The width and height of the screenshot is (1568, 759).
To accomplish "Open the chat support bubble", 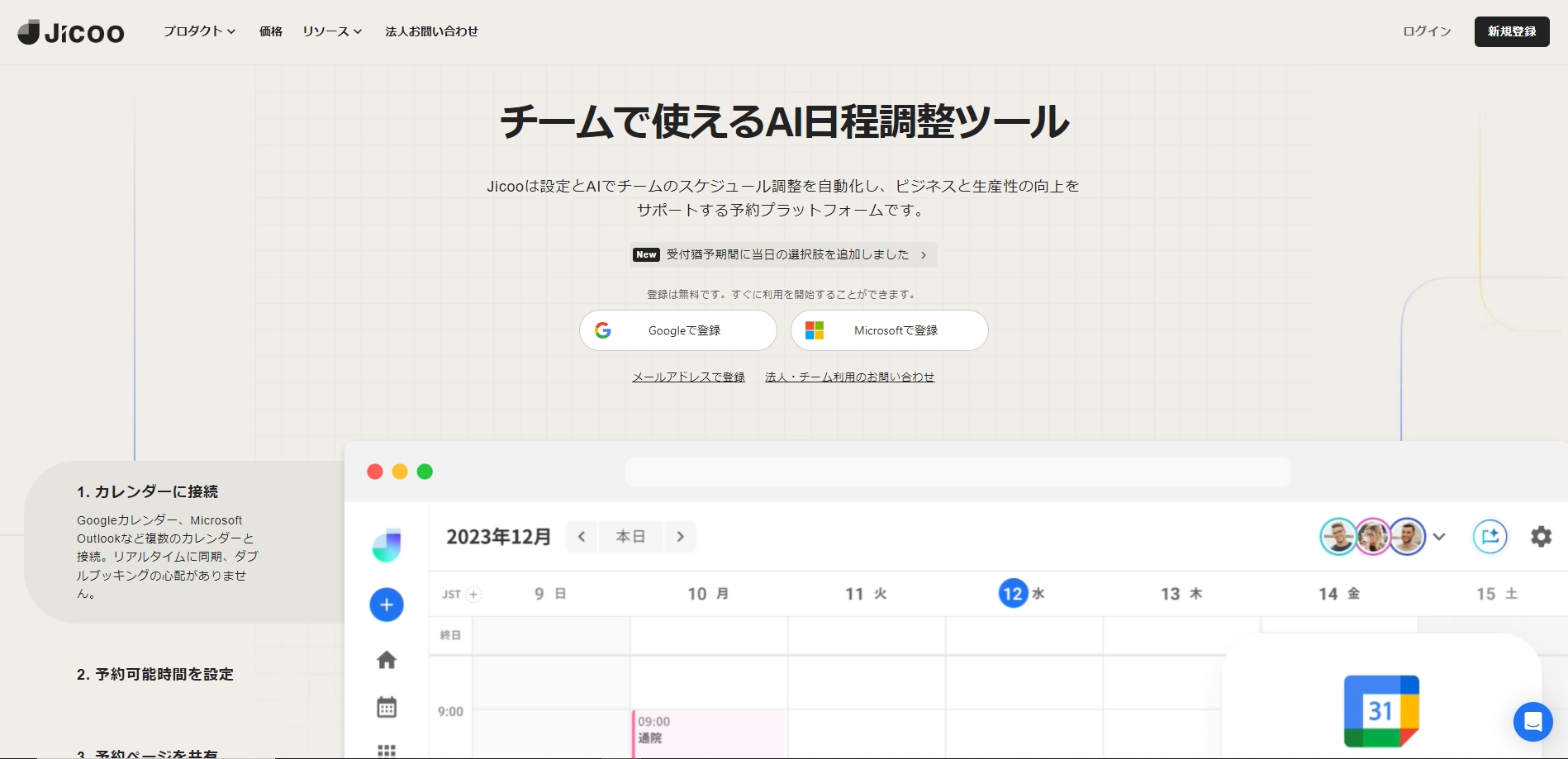I will pyautogui.click(x=1533, y=722).
